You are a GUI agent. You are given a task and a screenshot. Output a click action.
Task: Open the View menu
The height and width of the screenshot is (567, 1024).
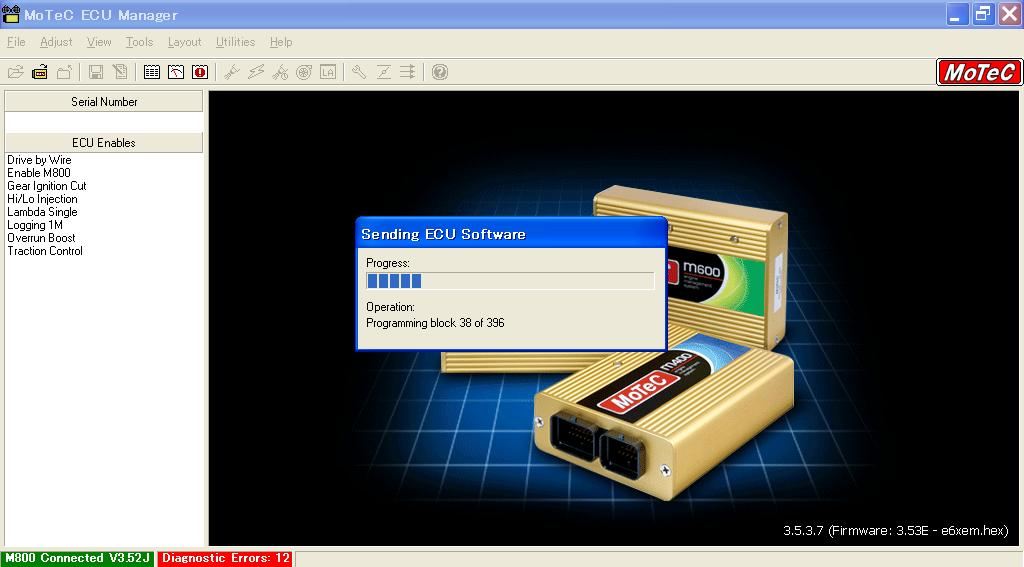coord(99,42)
